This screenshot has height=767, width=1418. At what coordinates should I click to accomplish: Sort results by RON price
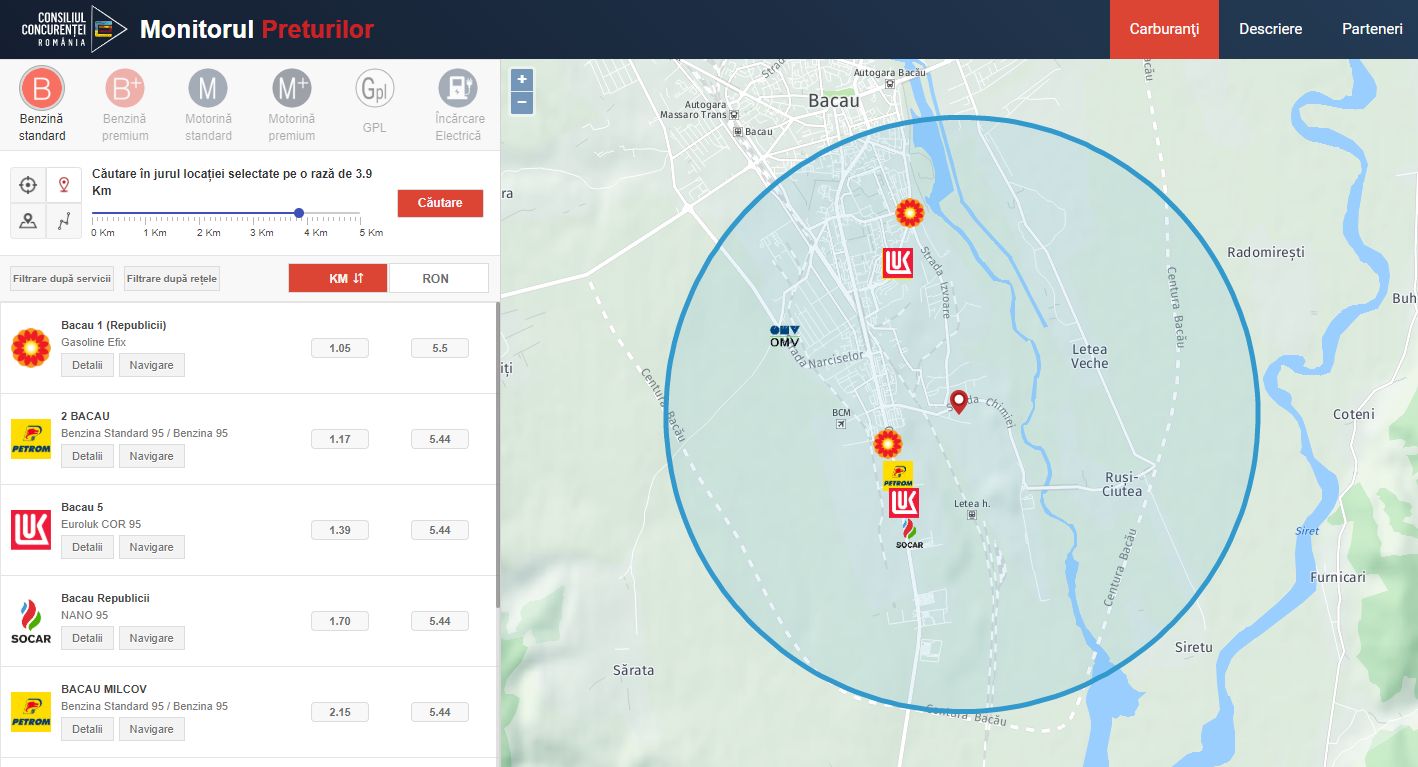(437, 278)
